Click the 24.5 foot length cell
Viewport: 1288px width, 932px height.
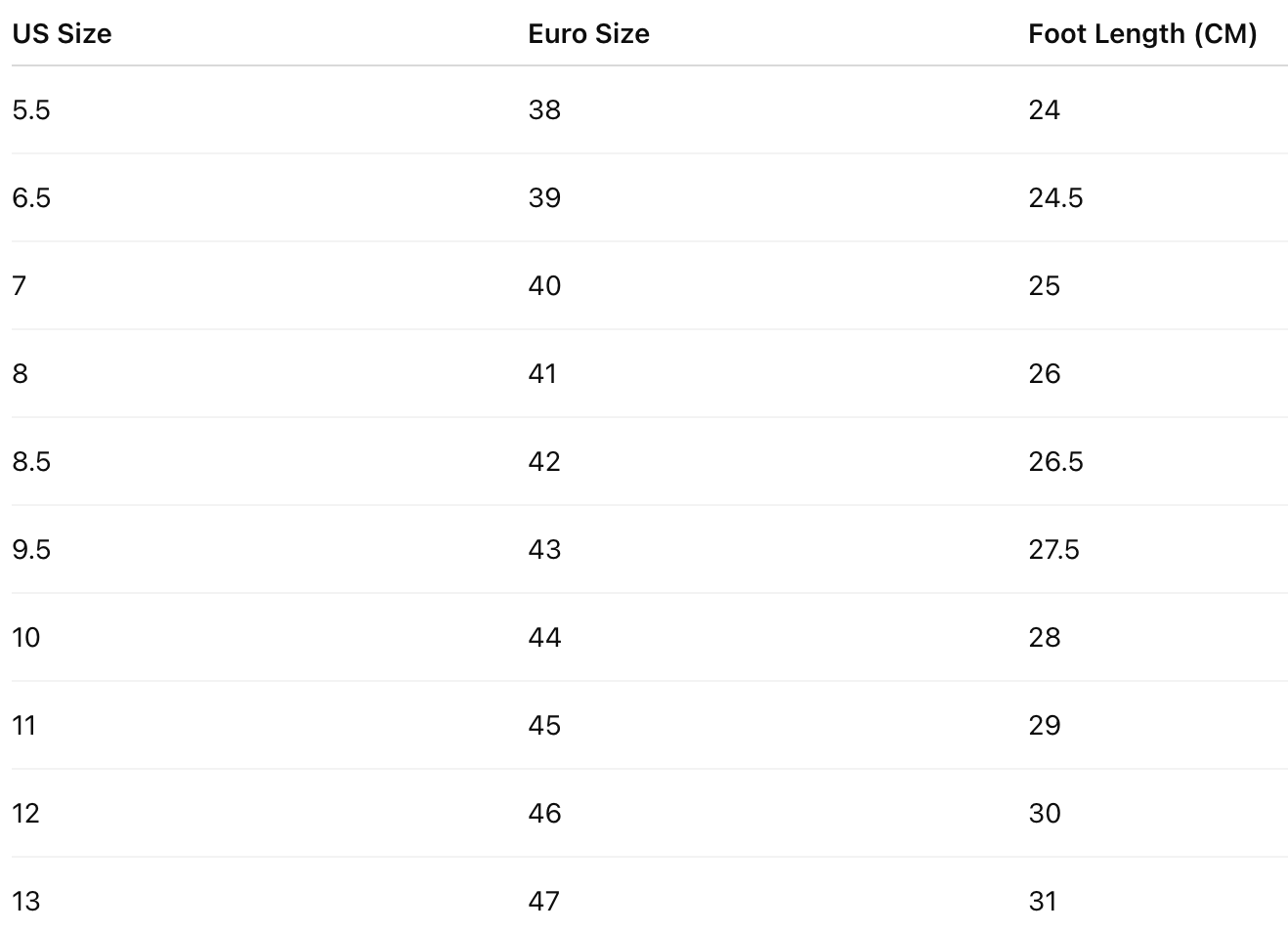pos(1055,197)
